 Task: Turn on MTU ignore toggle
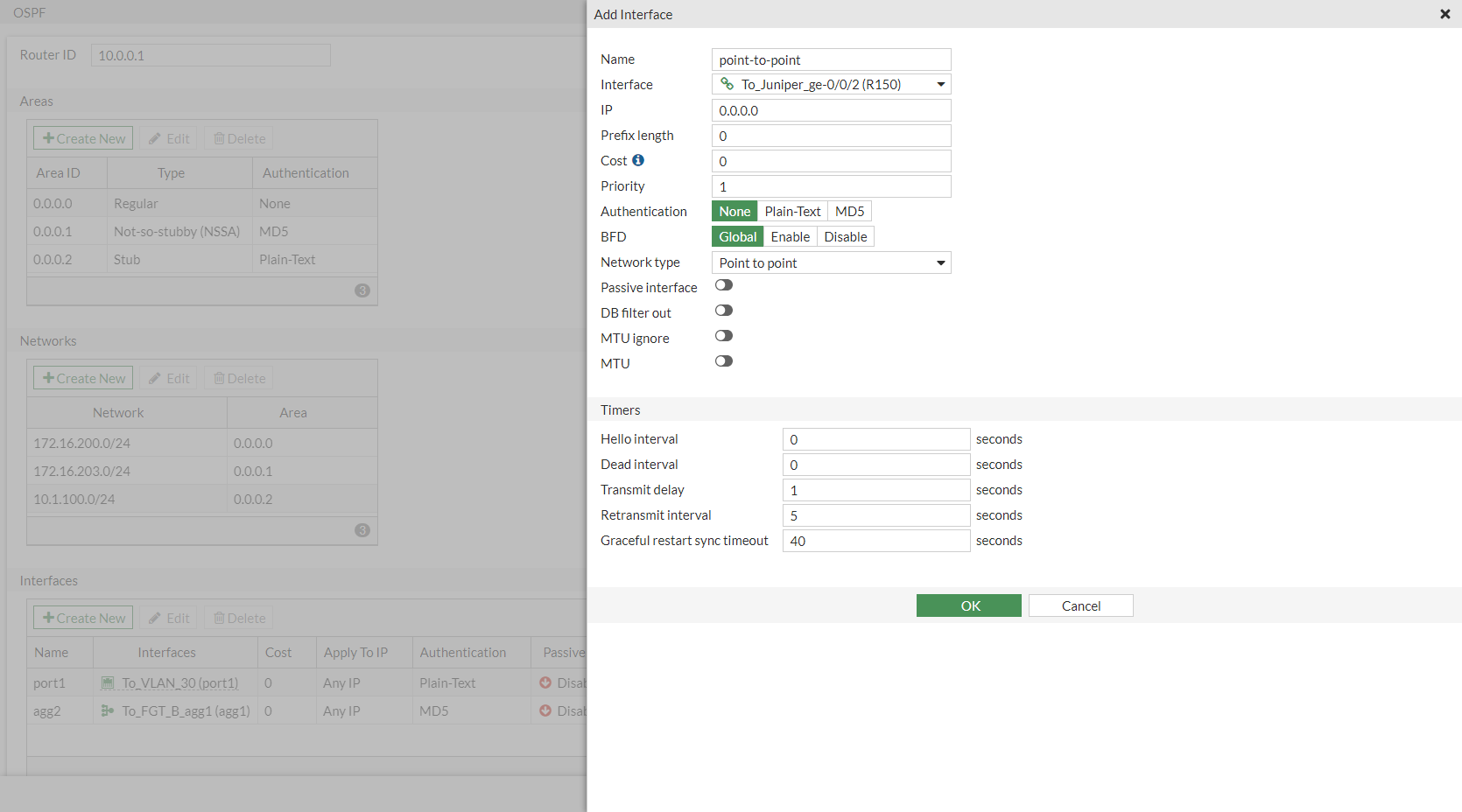point(724,336)
